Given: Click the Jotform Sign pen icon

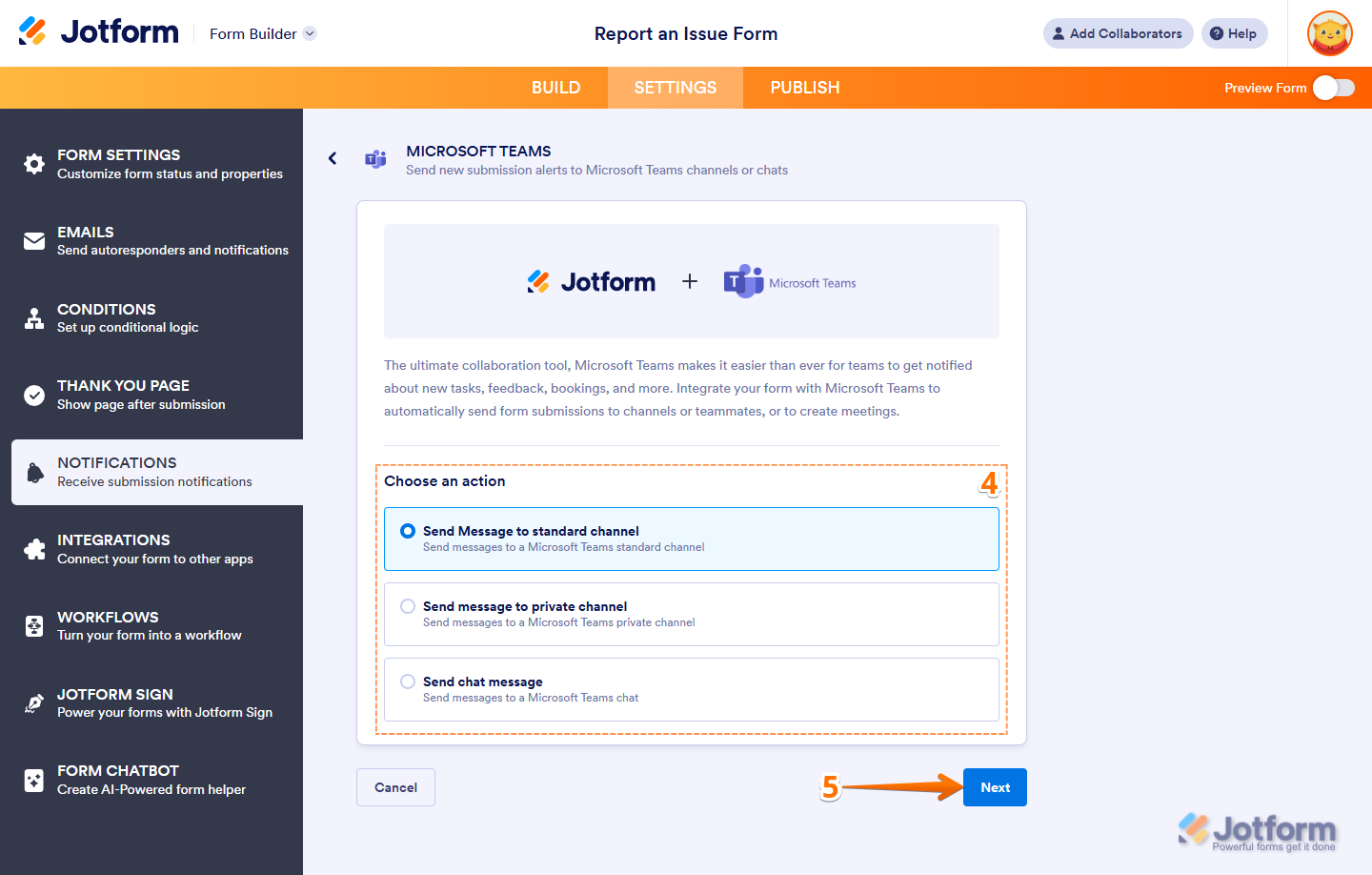Looking at the screenshot, I should click(x=33, y=702).
